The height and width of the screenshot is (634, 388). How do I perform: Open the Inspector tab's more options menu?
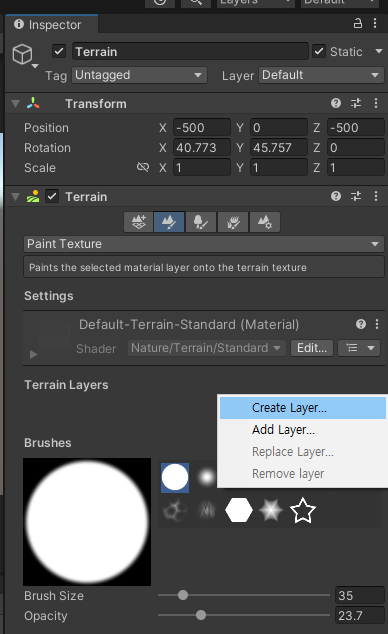pos(375,23)
